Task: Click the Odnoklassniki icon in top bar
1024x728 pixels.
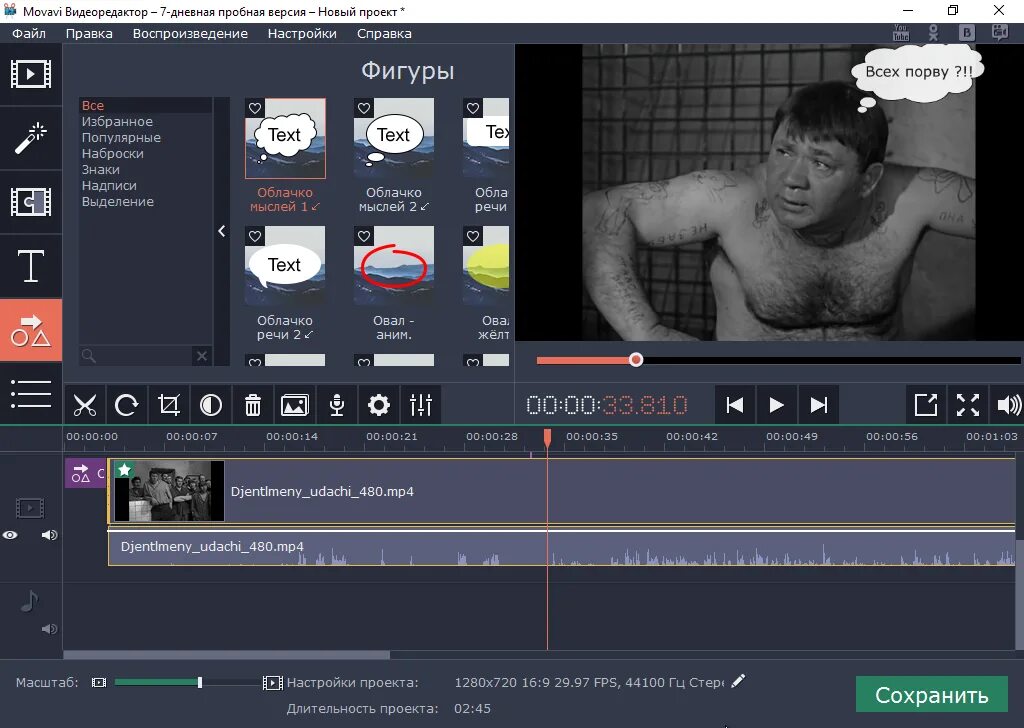Action: 933,33
